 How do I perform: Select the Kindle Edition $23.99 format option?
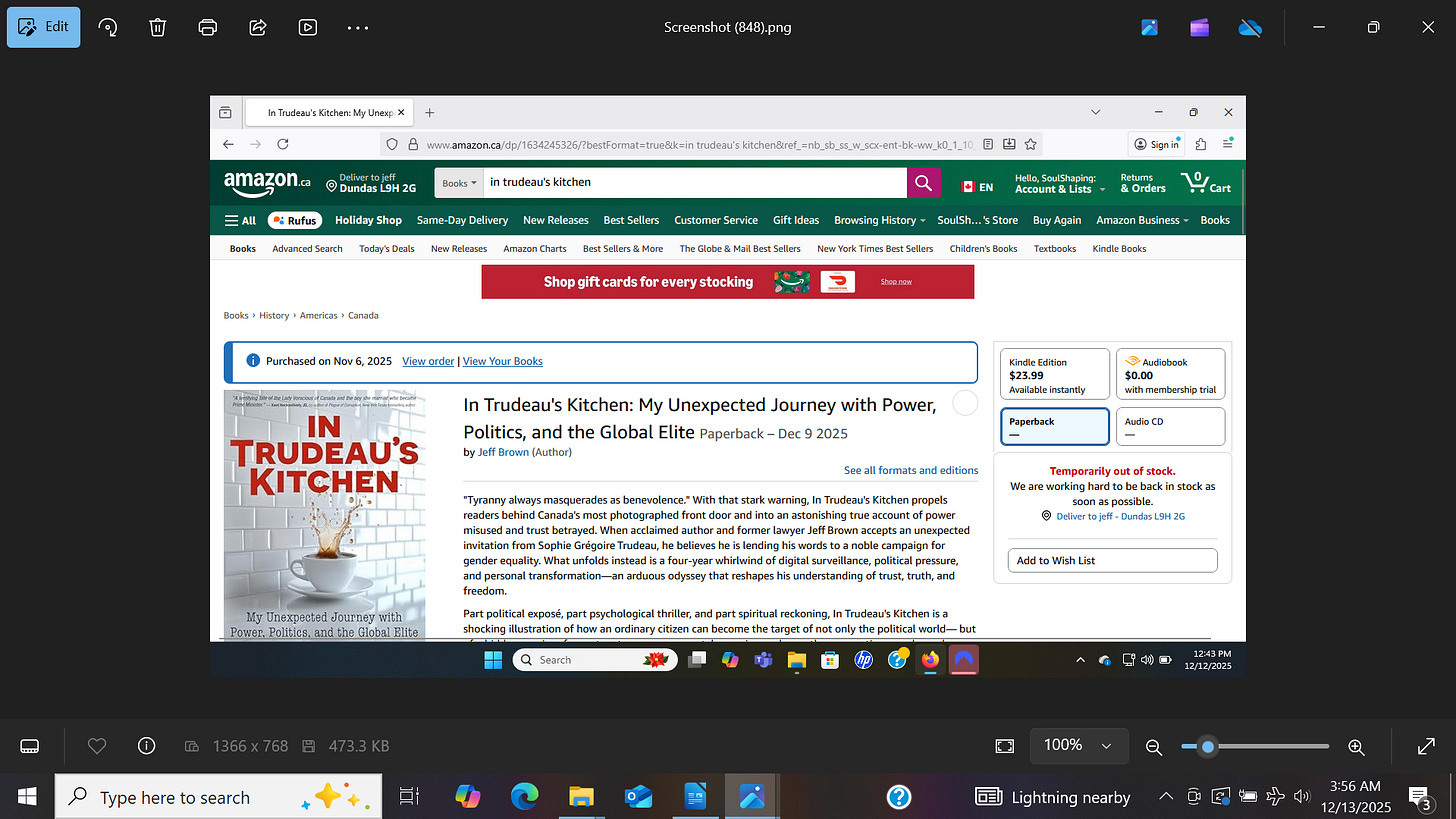[x=1055, y=374]
